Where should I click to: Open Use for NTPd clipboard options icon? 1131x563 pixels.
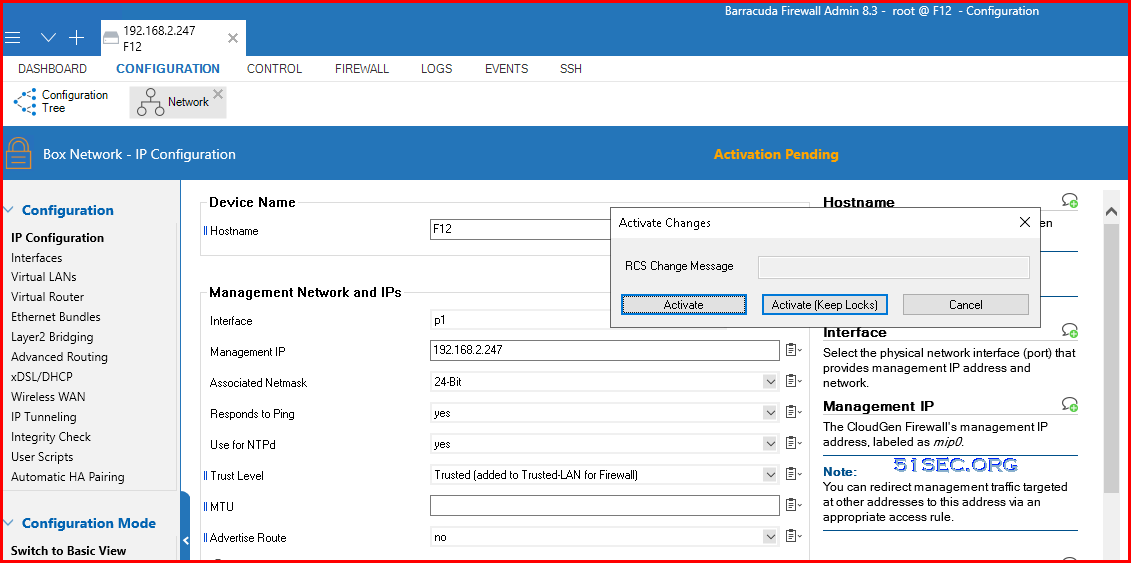[793, 443]
